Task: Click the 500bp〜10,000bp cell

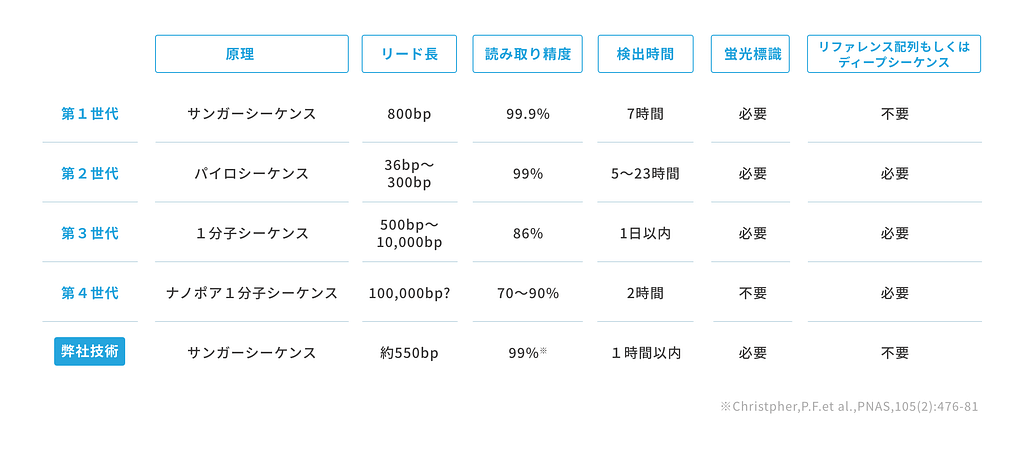Action: pos(409,233)
